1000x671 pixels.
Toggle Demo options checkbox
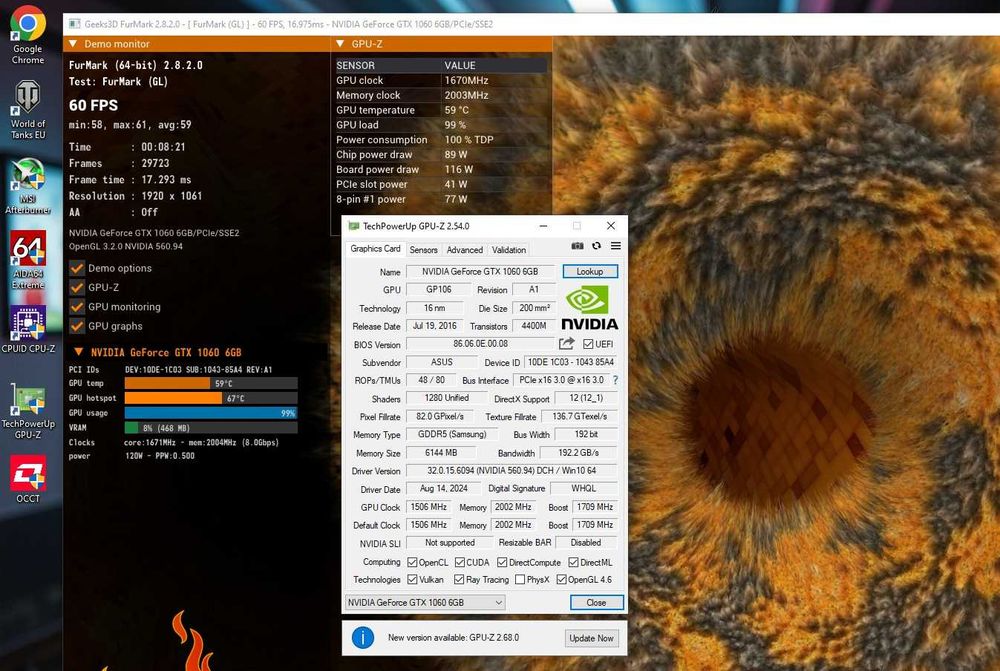pyautogui.click(x=77, y=268)
